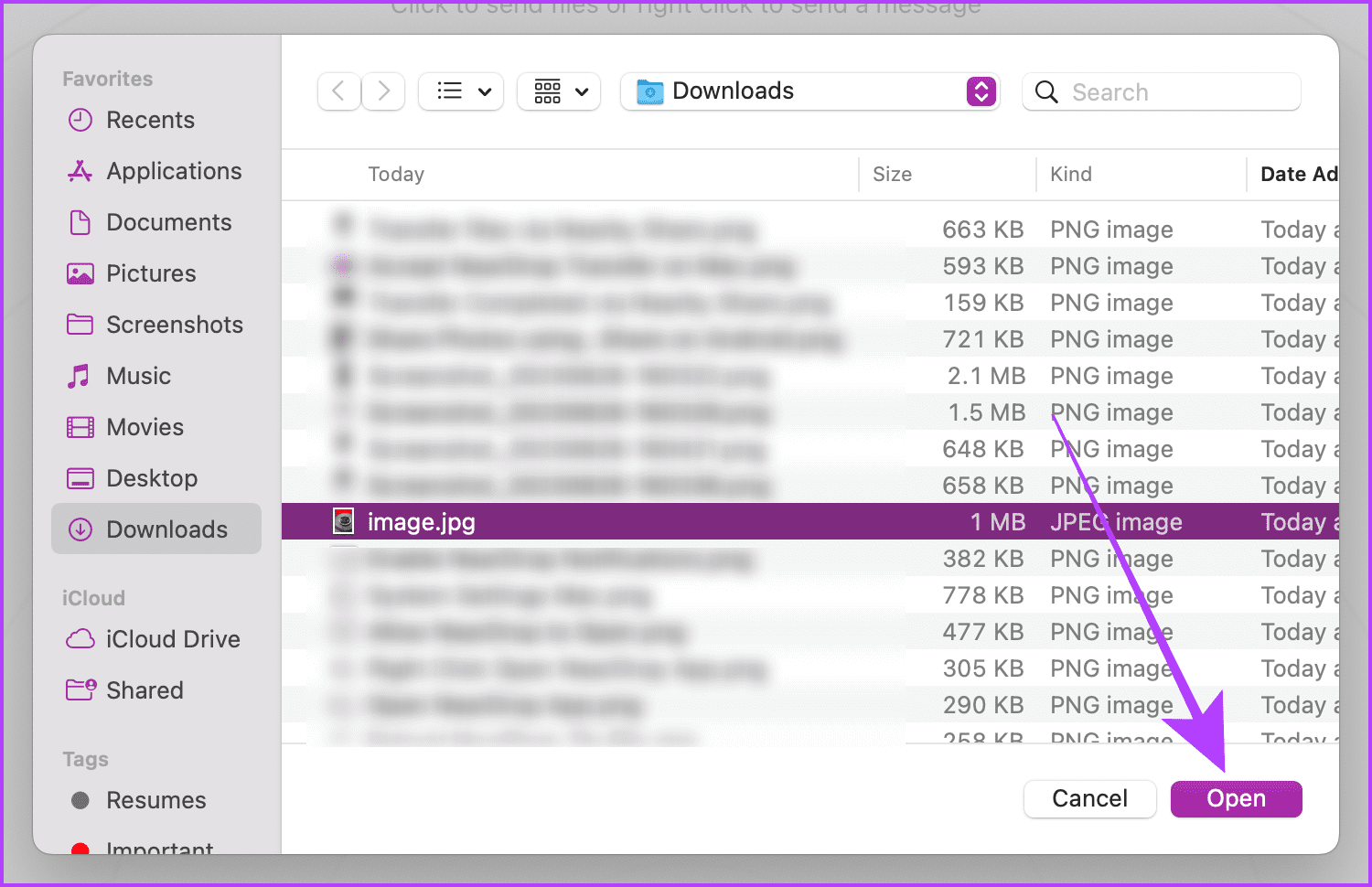Select Downloads in the sidebar
Screen dimensions: 1372x887
[156, 529]
